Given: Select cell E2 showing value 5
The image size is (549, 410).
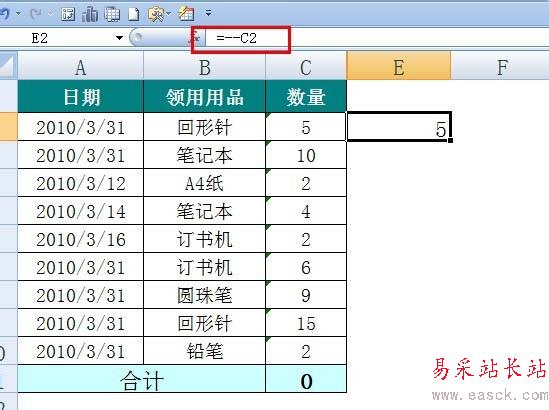Looking at the screenshot, I should [398, 127].
